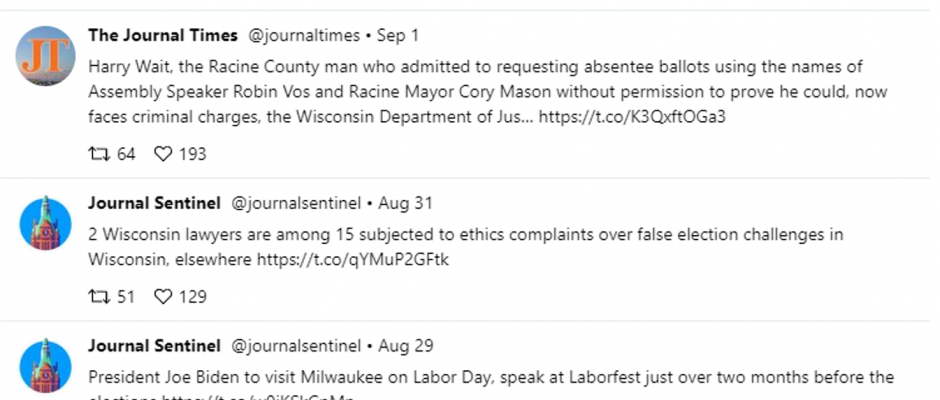Retweet the ethics complaints tweet
This screenshot has height=400, width=940.
pos(99,296)
